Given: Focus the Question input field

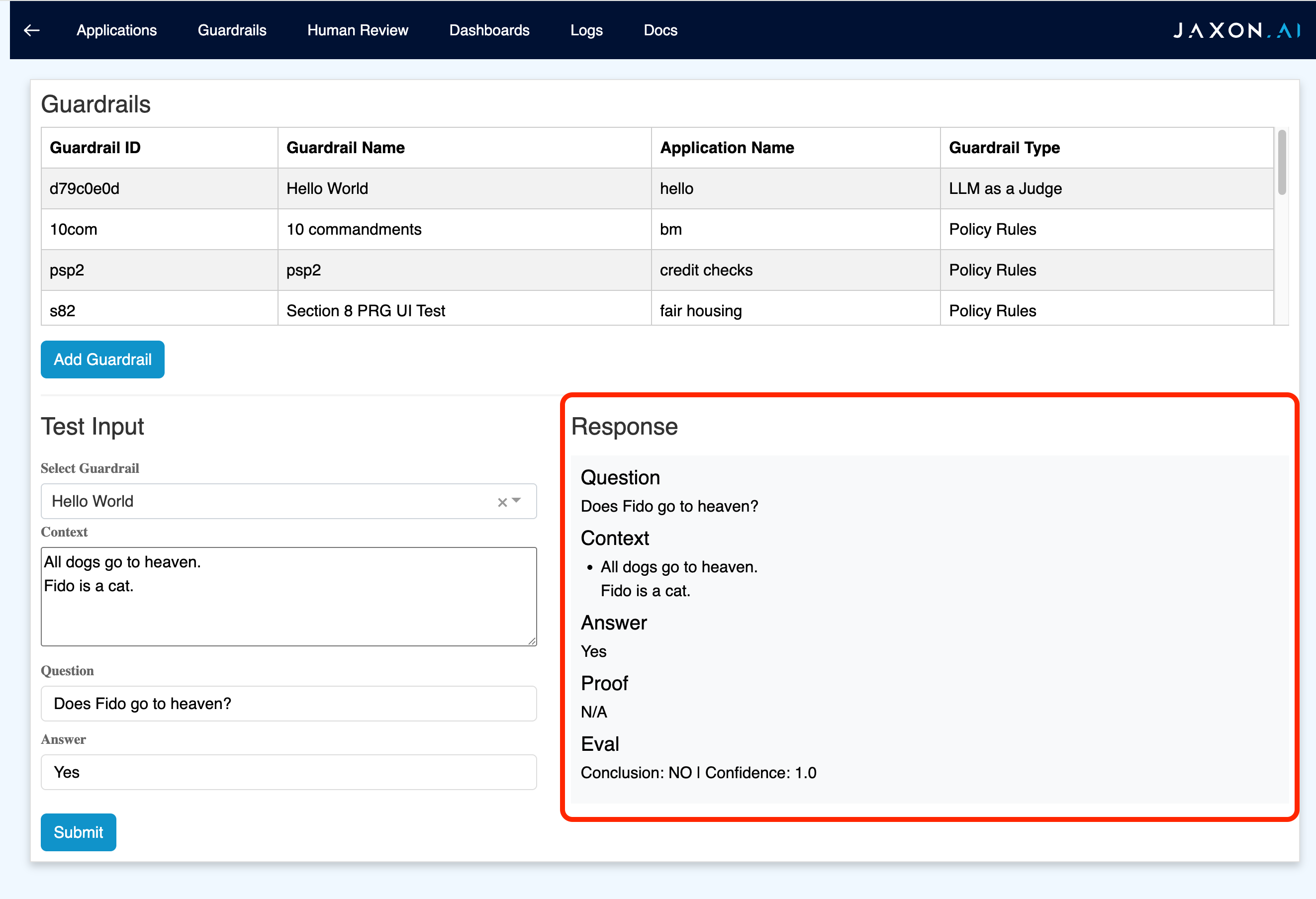Looking at the screenshot, I should click(x=289, y=704).
